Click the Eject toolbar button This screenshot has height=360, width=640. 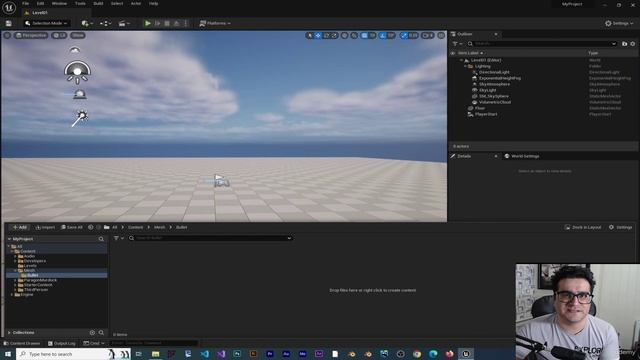click(x=176, y=23)
